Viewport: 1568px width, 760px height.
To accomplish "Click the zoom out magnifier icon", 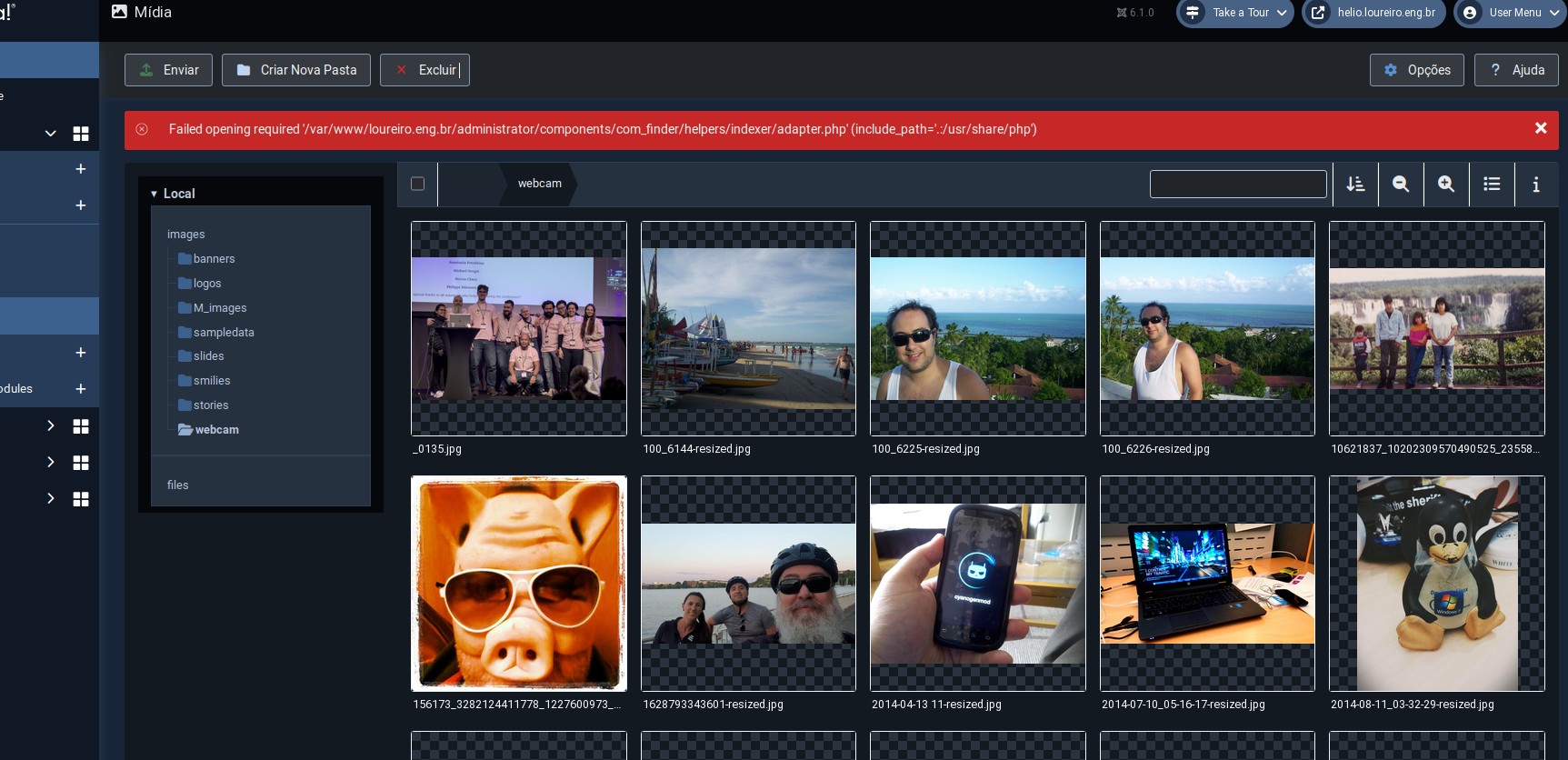I will tap(1401, 184).
